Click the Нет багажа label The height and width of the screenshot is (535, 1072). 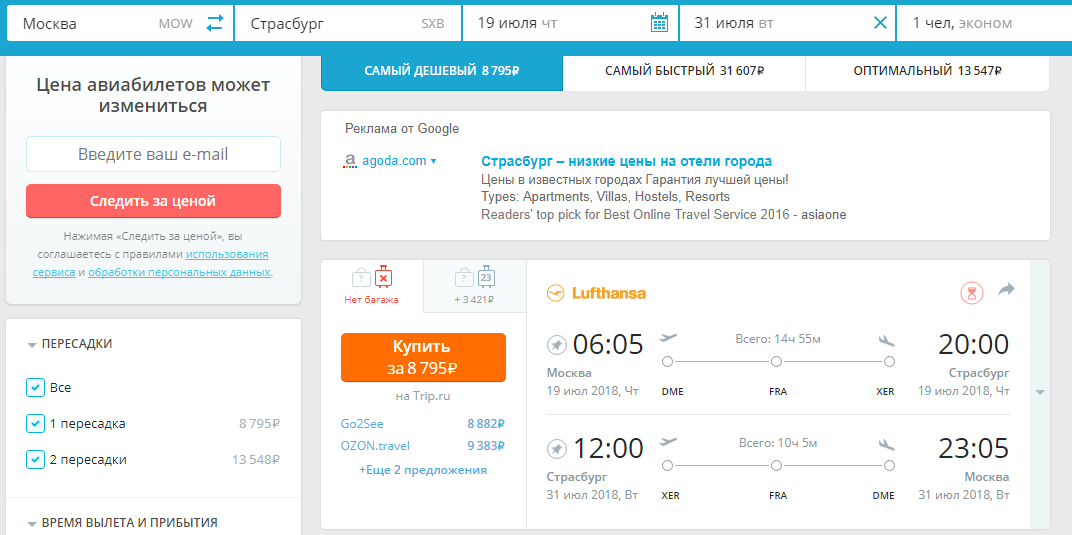point(371,300)
